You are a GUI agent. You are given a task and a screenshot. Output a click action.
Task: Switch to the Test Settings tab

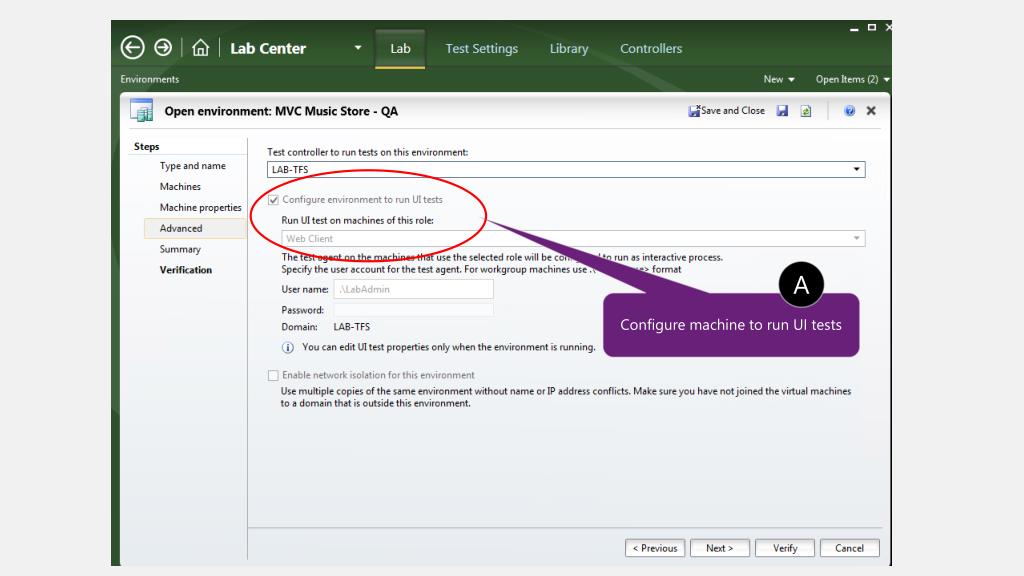pos(481,48)
